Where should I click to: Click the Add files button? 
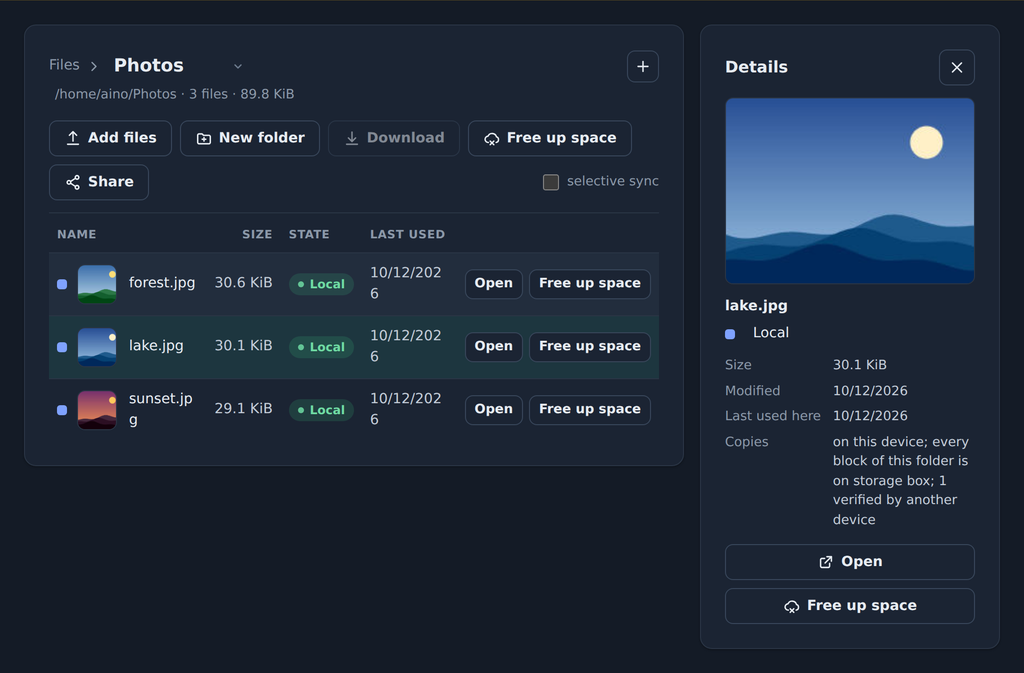pyautogui.click(x=110, y=138)
